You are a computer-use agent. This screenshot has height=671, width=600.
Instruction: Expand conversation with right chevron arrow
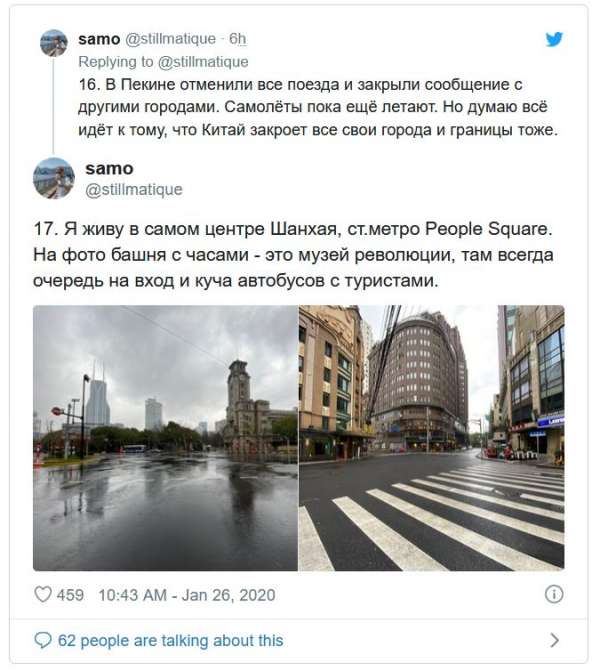pos(554,640)
